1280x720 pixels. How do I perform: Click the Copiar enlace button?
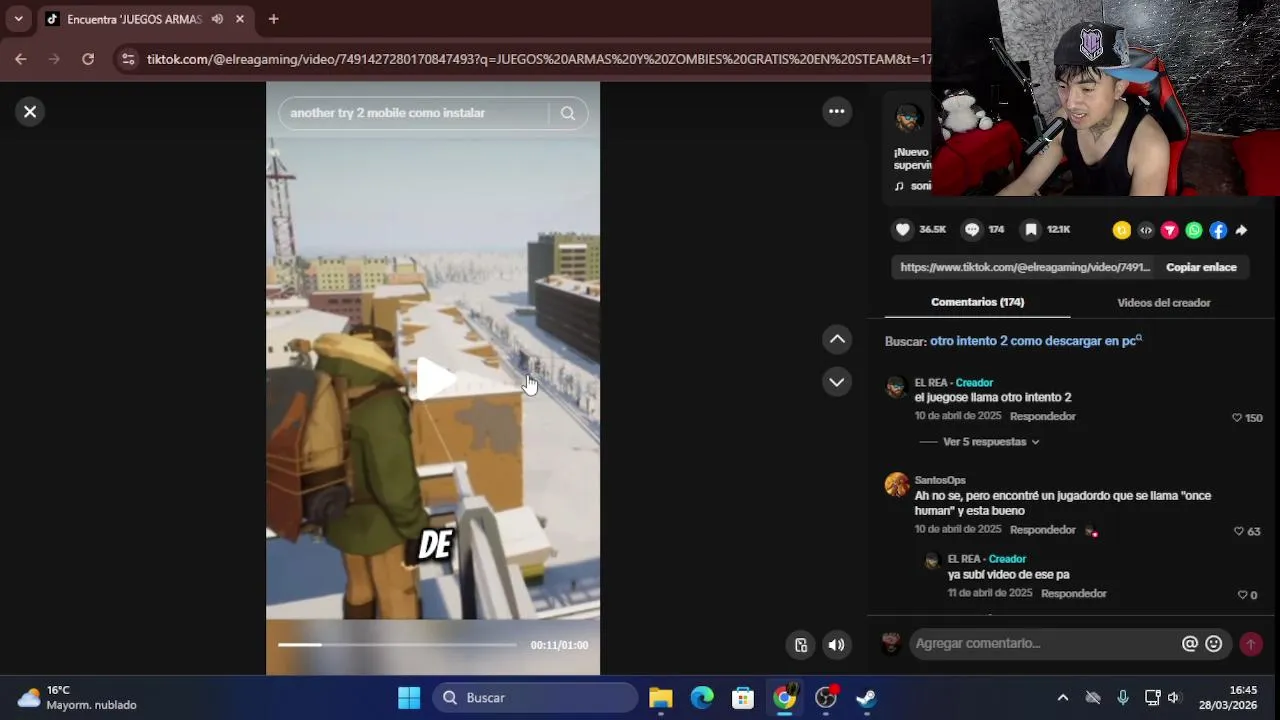[x=1201, y=267]
